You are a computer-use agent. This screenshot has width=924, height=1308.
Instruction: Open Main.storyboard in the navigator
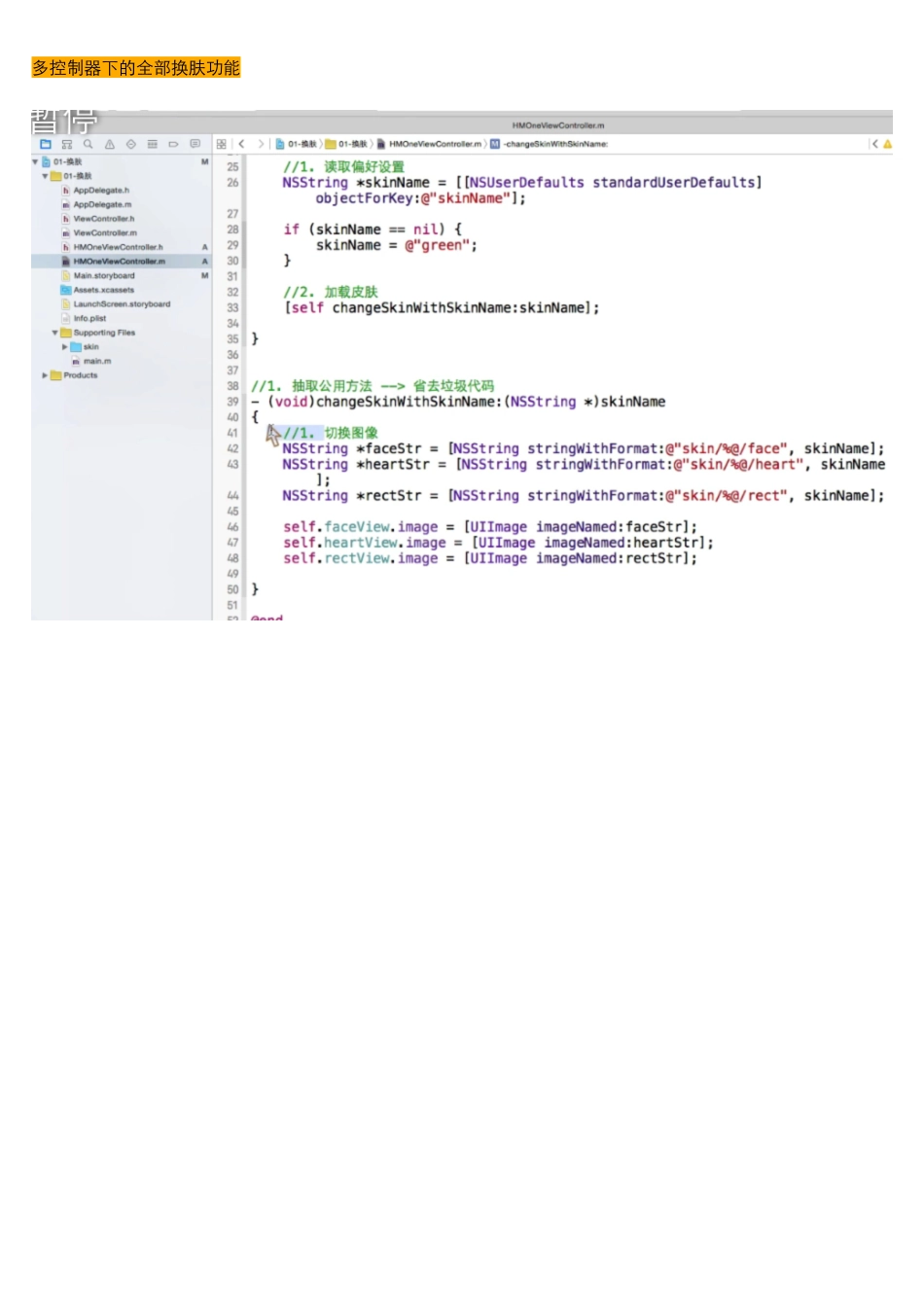point(104,276)
